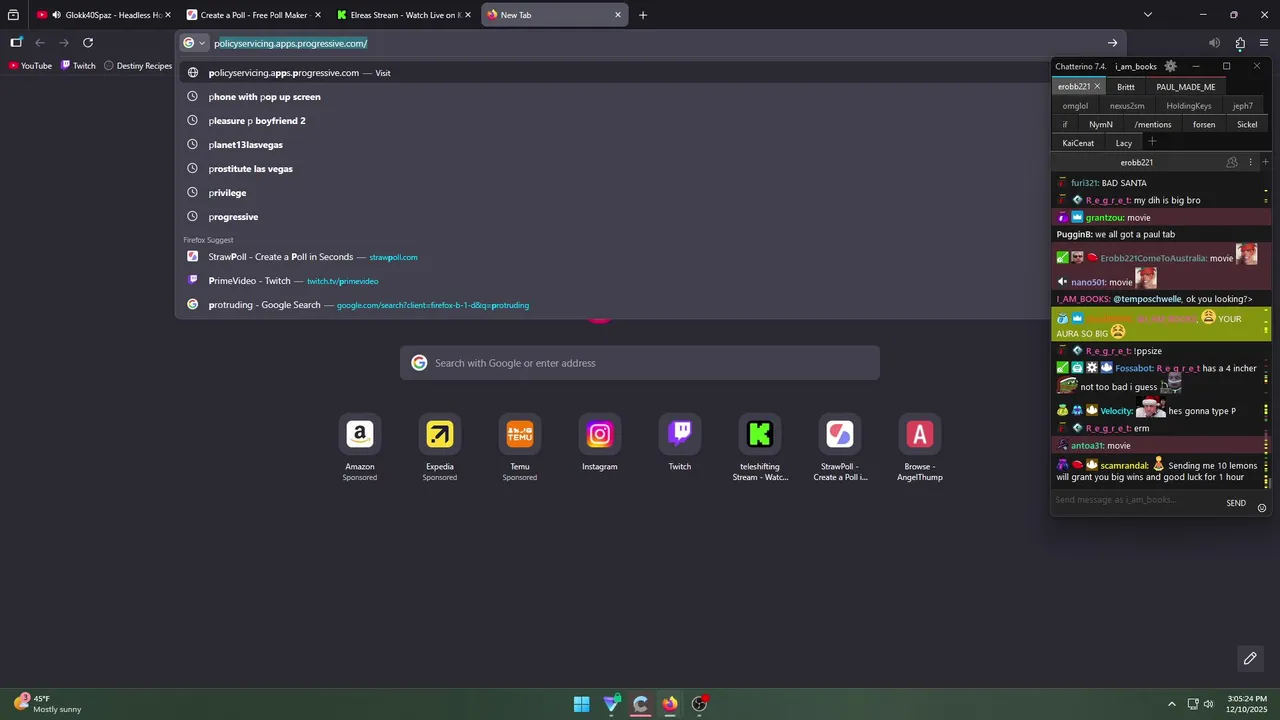Open the list all tabs dropdown
Viewport: 1280px width, 720px height.
point(1148,15)
